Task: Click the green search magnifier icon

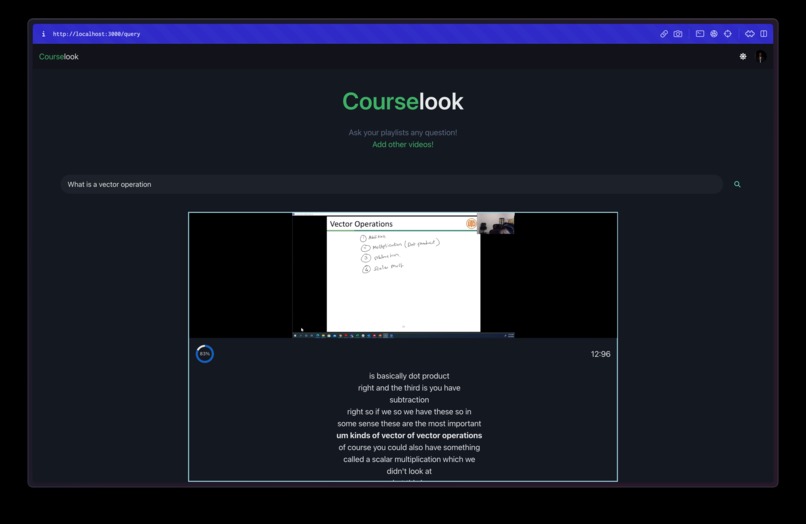Action: point(737,184)
